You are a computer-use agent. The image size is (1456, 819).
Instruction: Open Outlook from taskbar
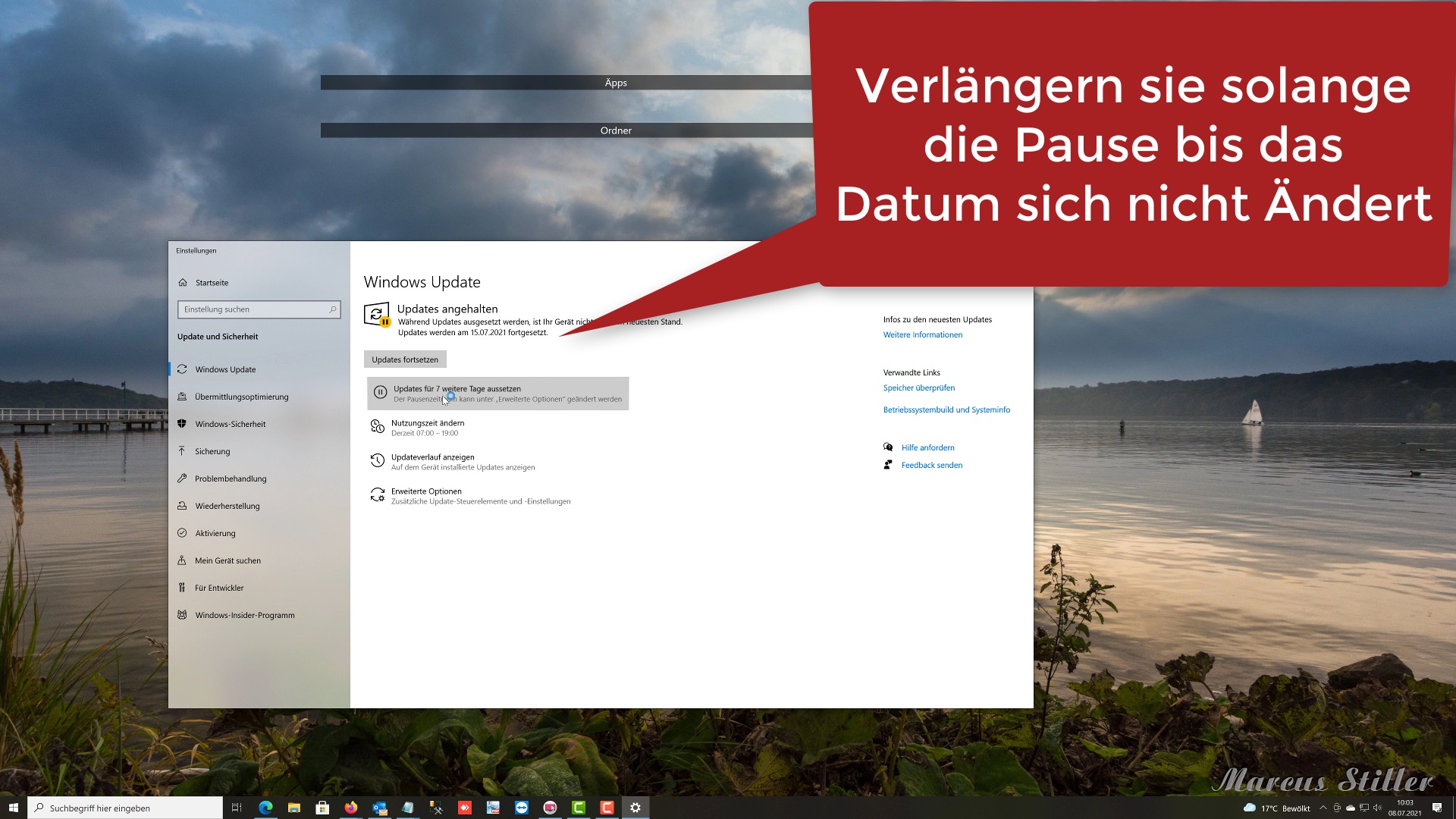pyautogui.click(x=379, y=808)
